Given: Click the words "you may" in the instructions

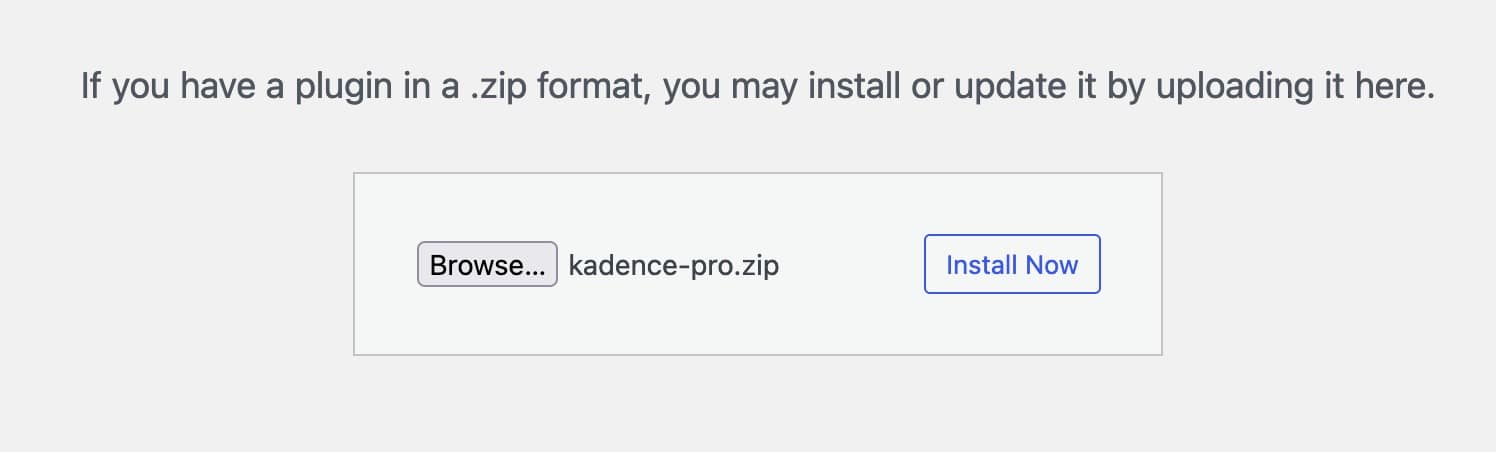Looking at the screenshot, I should click(730, 87).
